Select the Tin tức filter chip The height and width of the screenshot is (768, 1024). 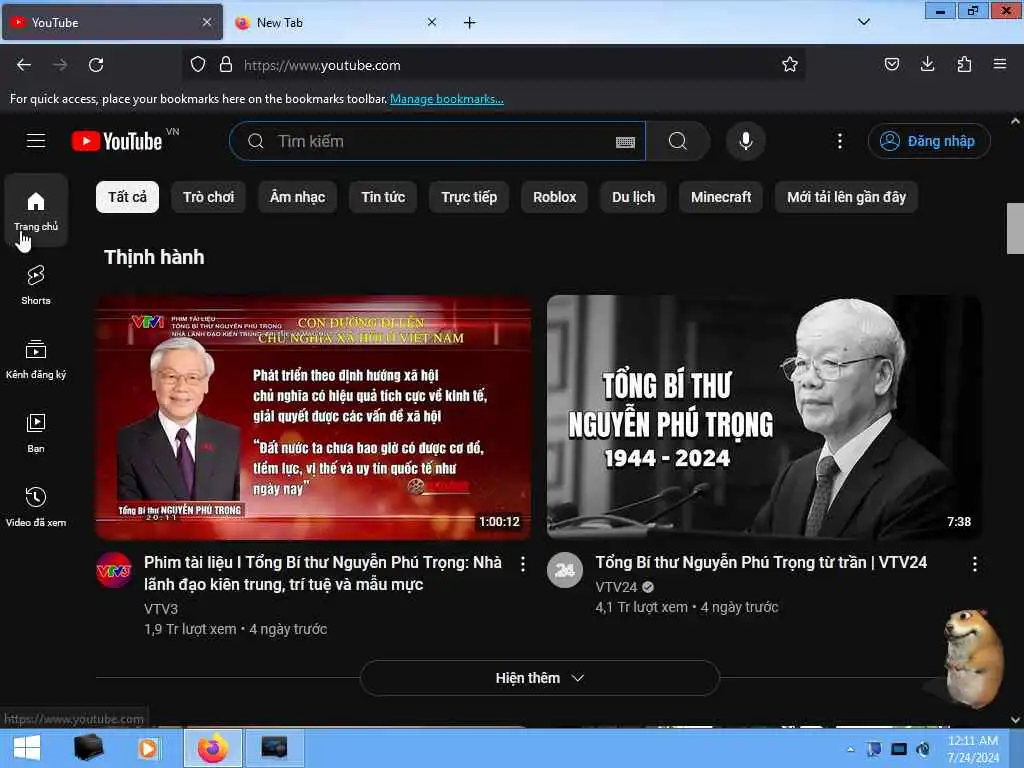(383, 197)
